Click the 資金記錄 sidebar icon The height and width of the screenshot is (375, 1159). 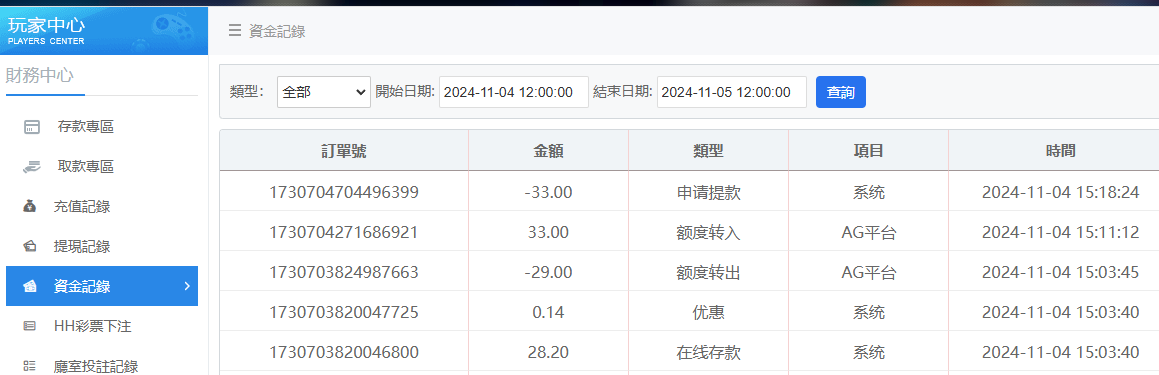coord(30,286)
